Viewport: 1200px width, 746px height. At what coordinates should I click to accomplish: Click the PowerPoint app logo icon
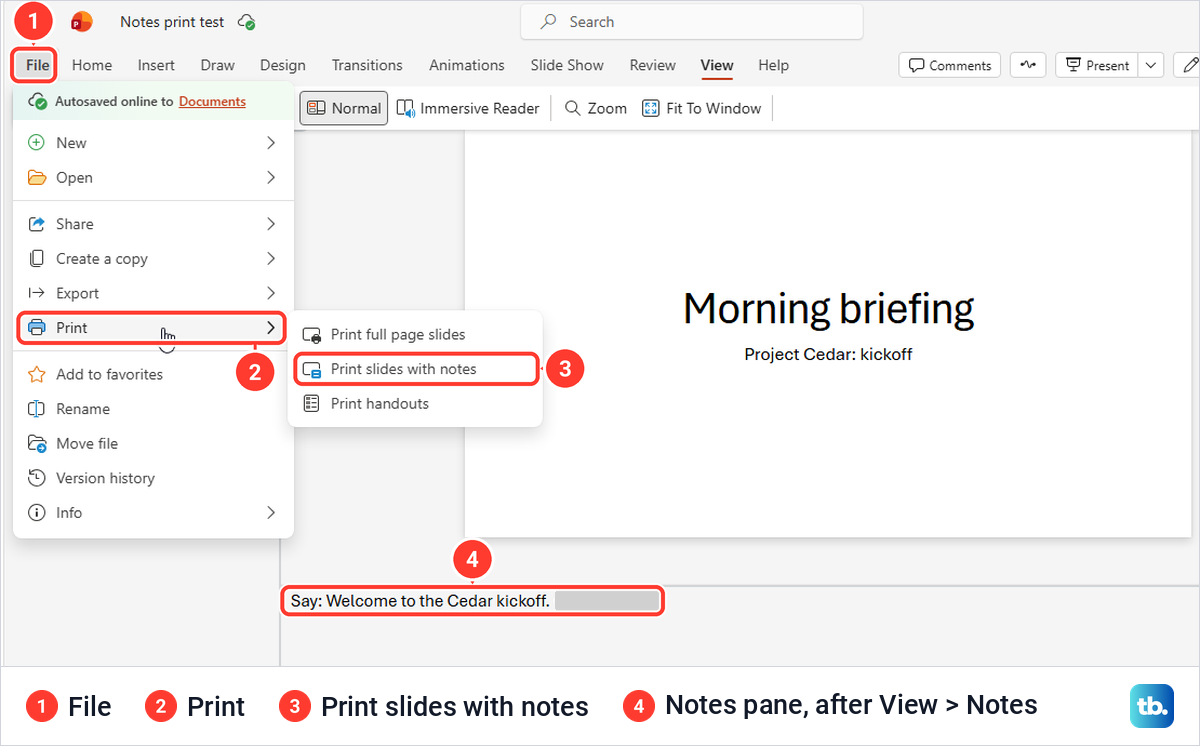coord(82,22)
